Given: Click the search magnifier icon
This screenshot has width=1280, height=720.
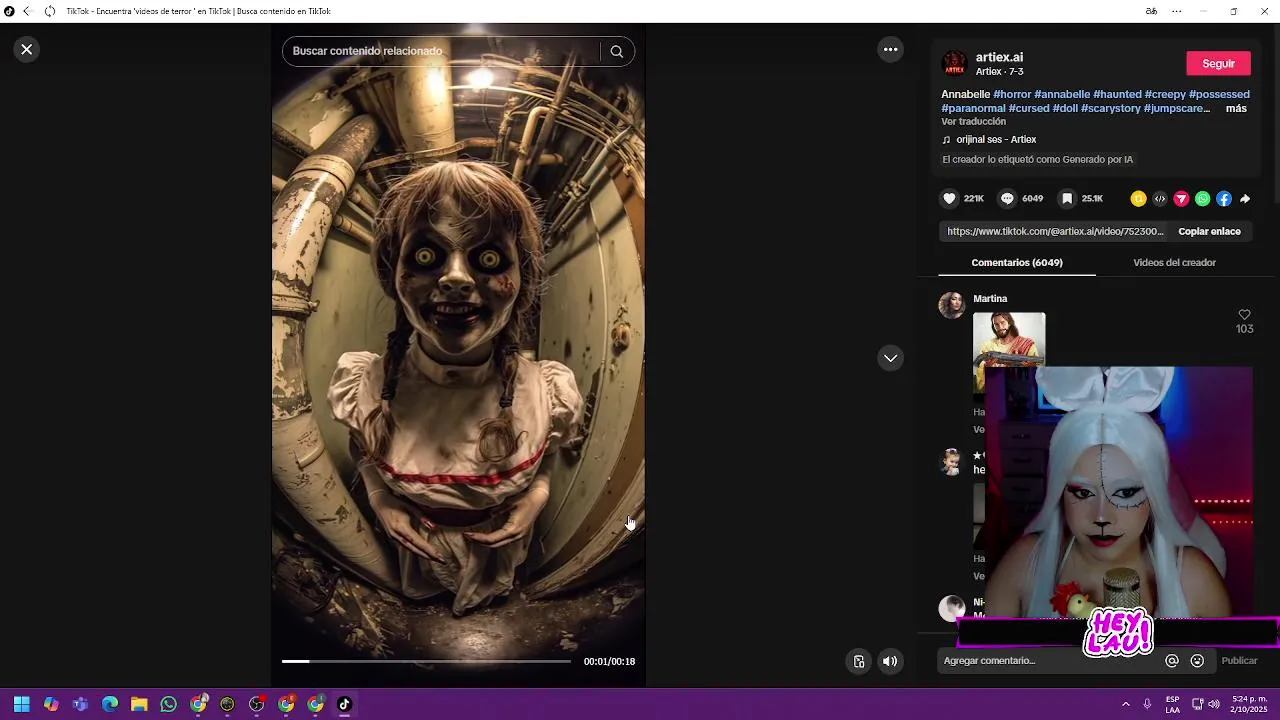Looking at the screenshot, I should click(617, 51).
